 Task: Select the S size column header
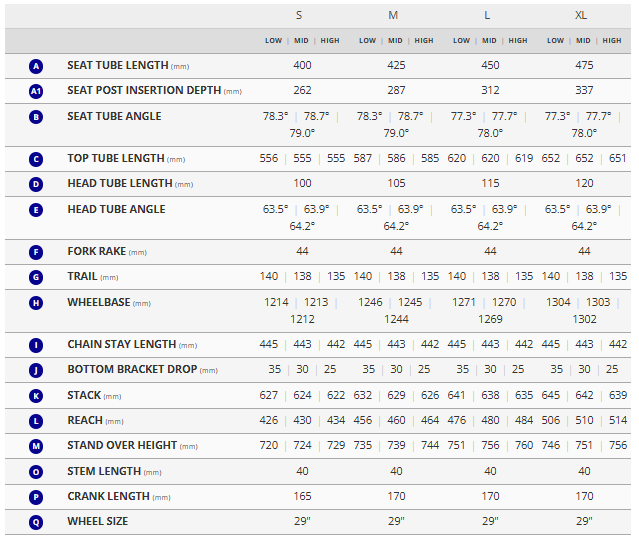[x=299, y=15]
